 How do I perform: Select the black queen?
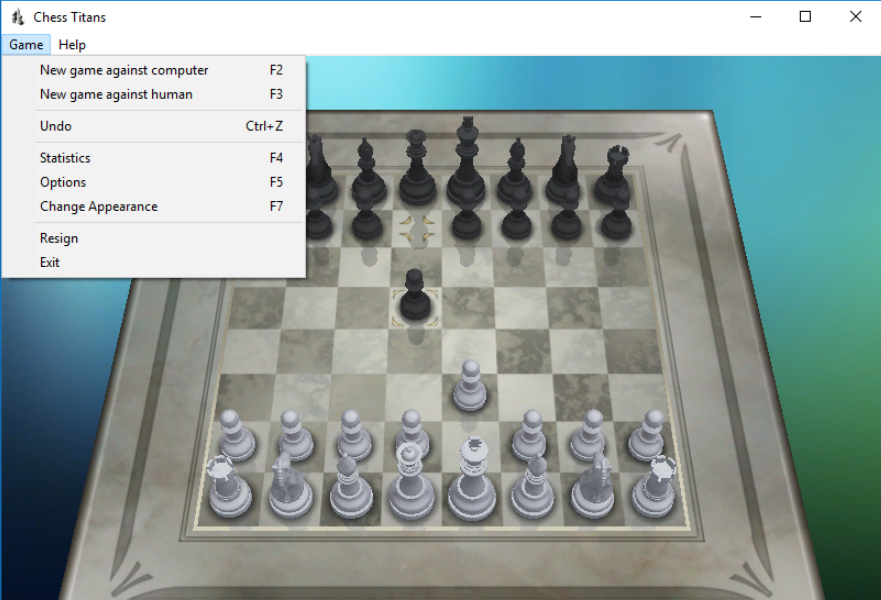coord(417,167)
